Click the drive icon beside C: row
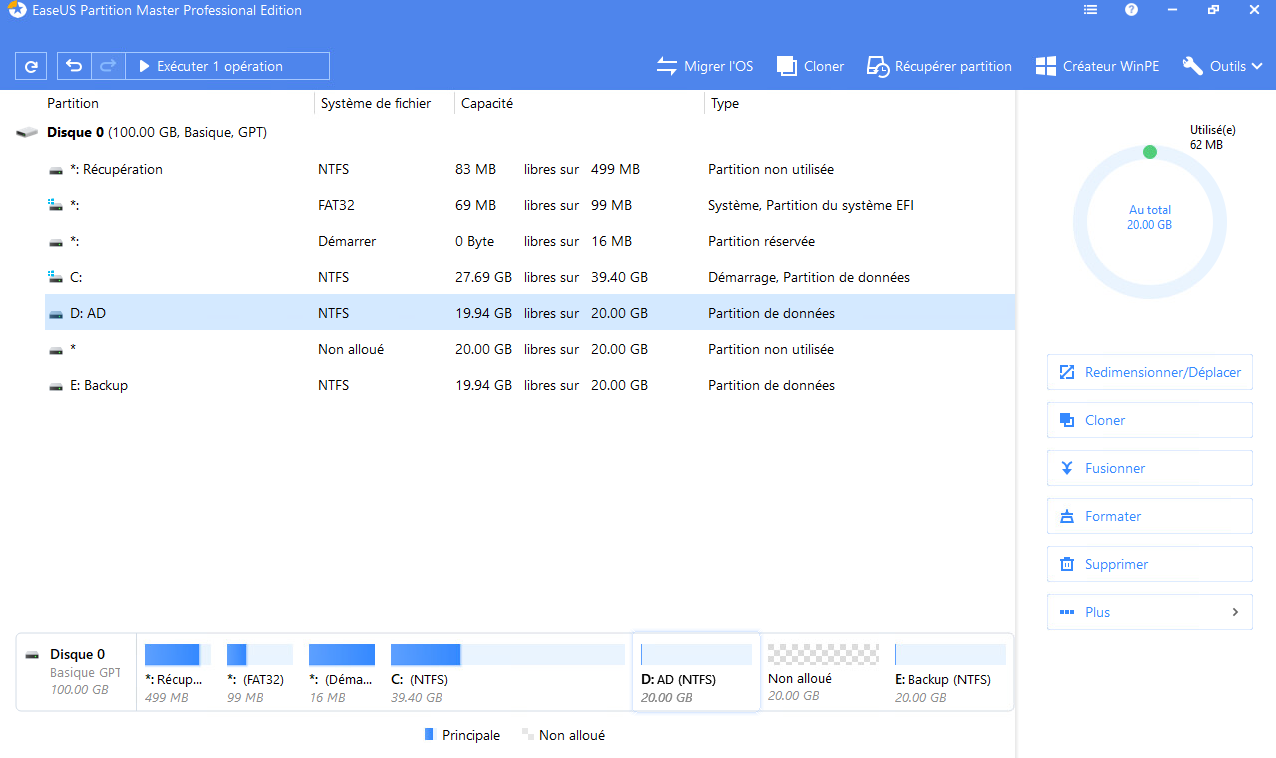1276x758 pixels. [55, 277]
